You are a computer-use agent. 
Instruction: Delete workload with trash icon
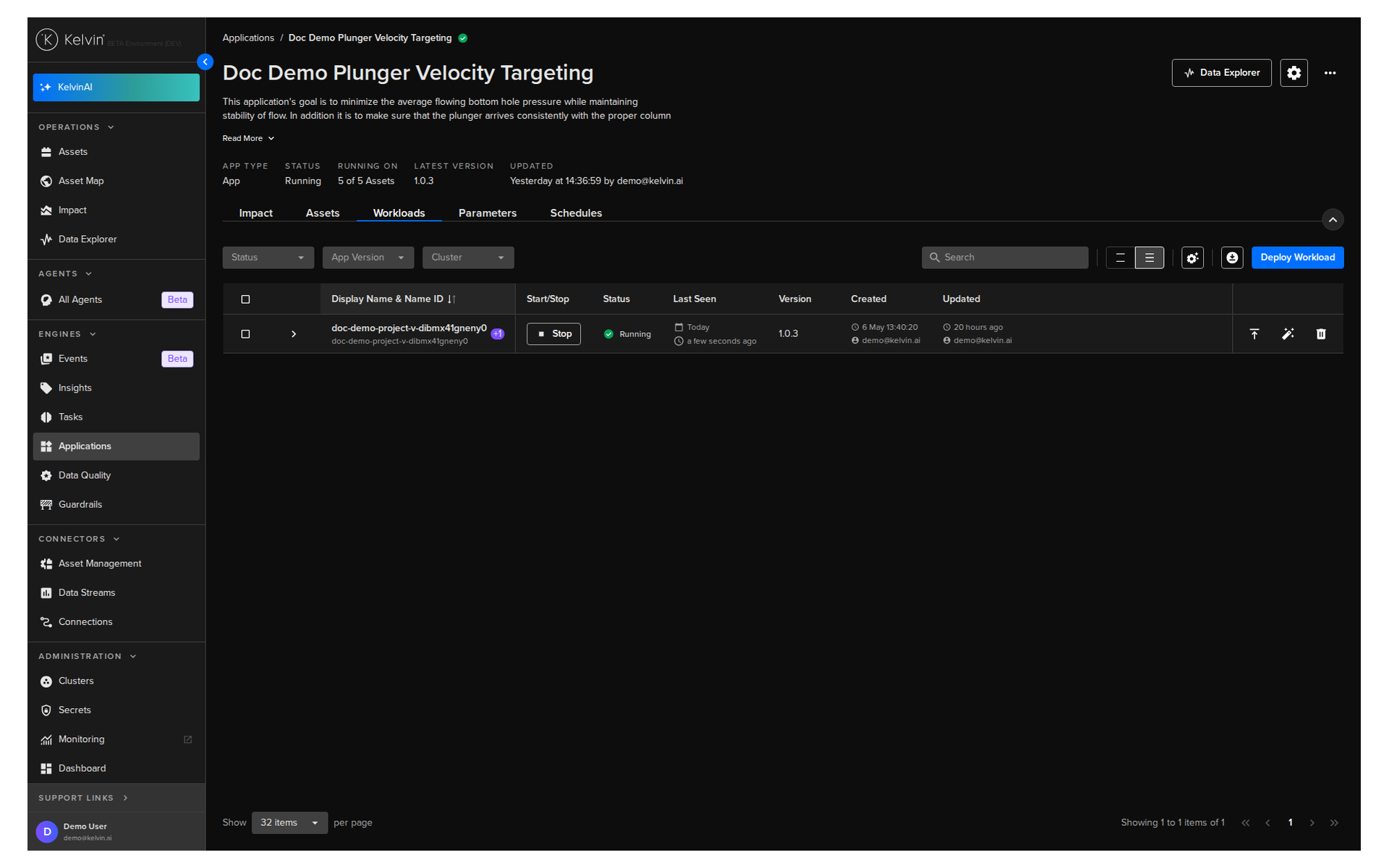1321,334
